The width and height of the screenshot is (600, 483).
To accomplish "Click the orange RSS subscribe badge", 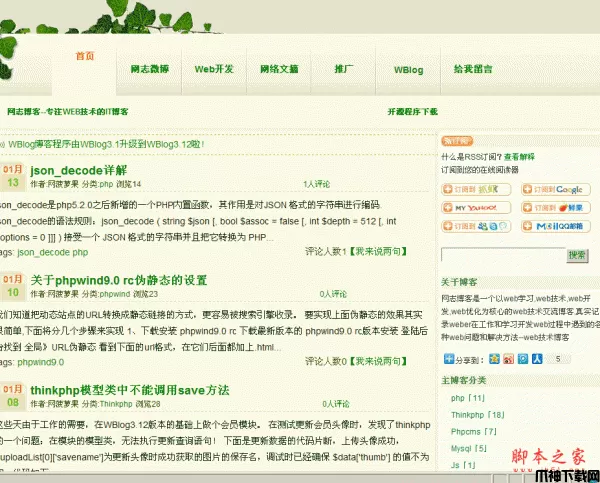I will (457, 141).
